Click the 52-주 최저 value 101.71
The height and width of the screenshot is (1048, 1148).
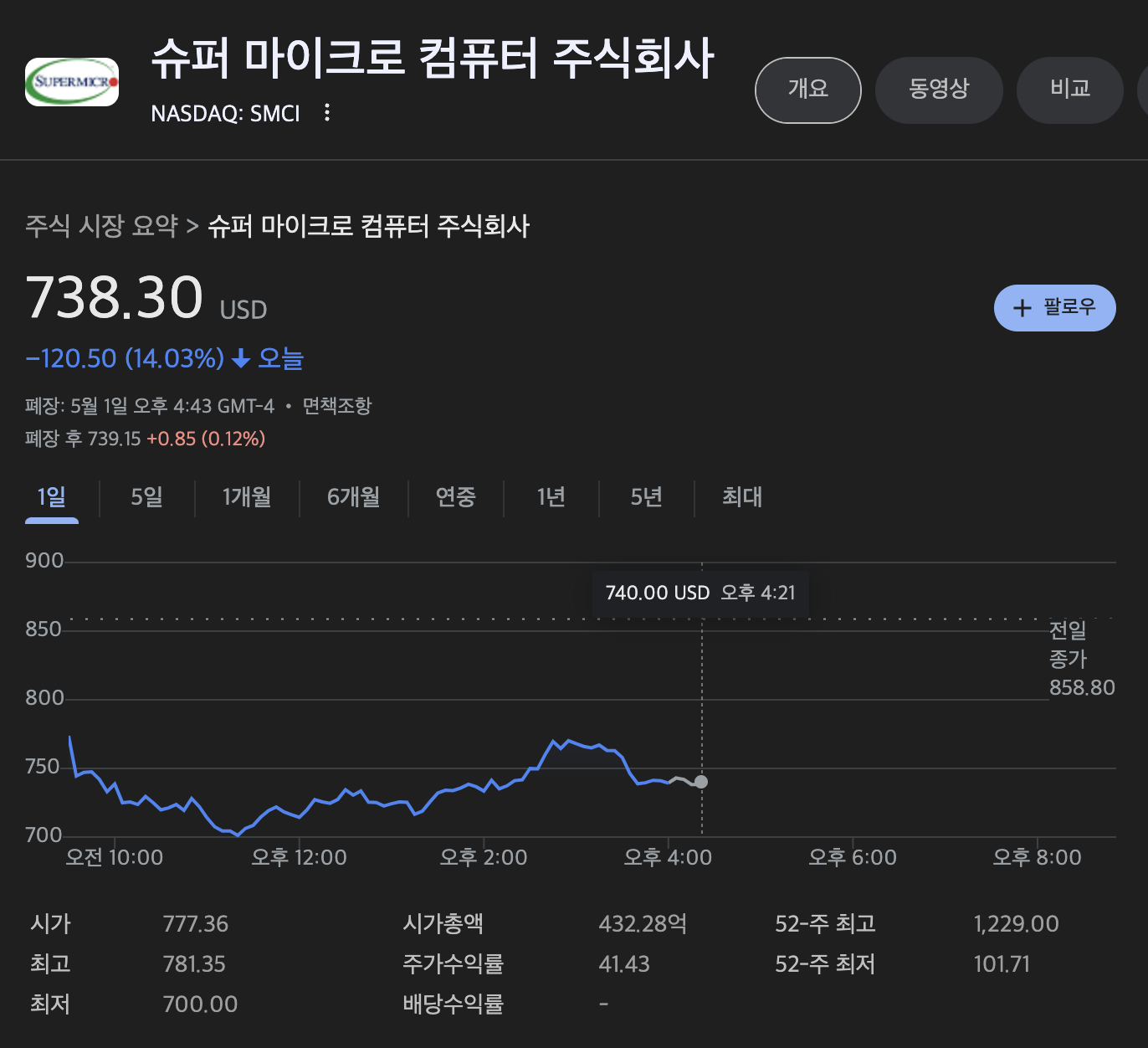[1002, 964]
